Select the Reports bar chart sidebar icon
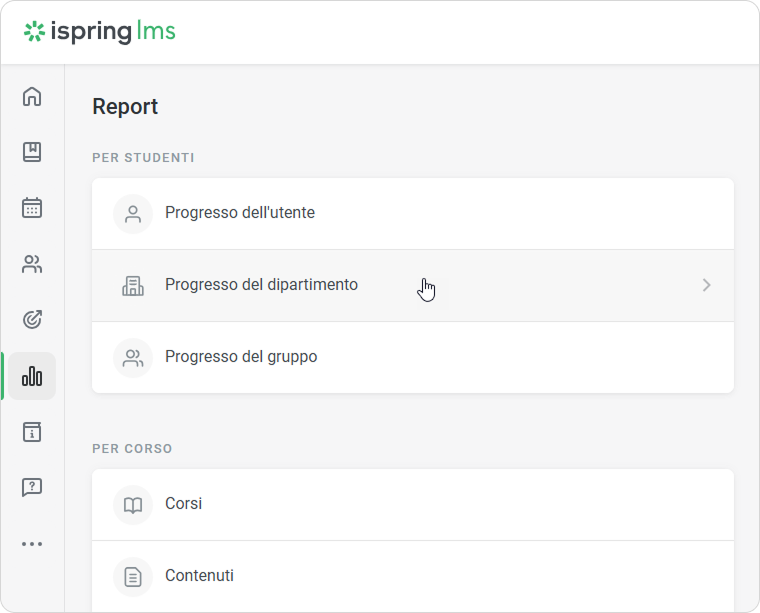Screen dimensions: 760x613 point(32,376)
